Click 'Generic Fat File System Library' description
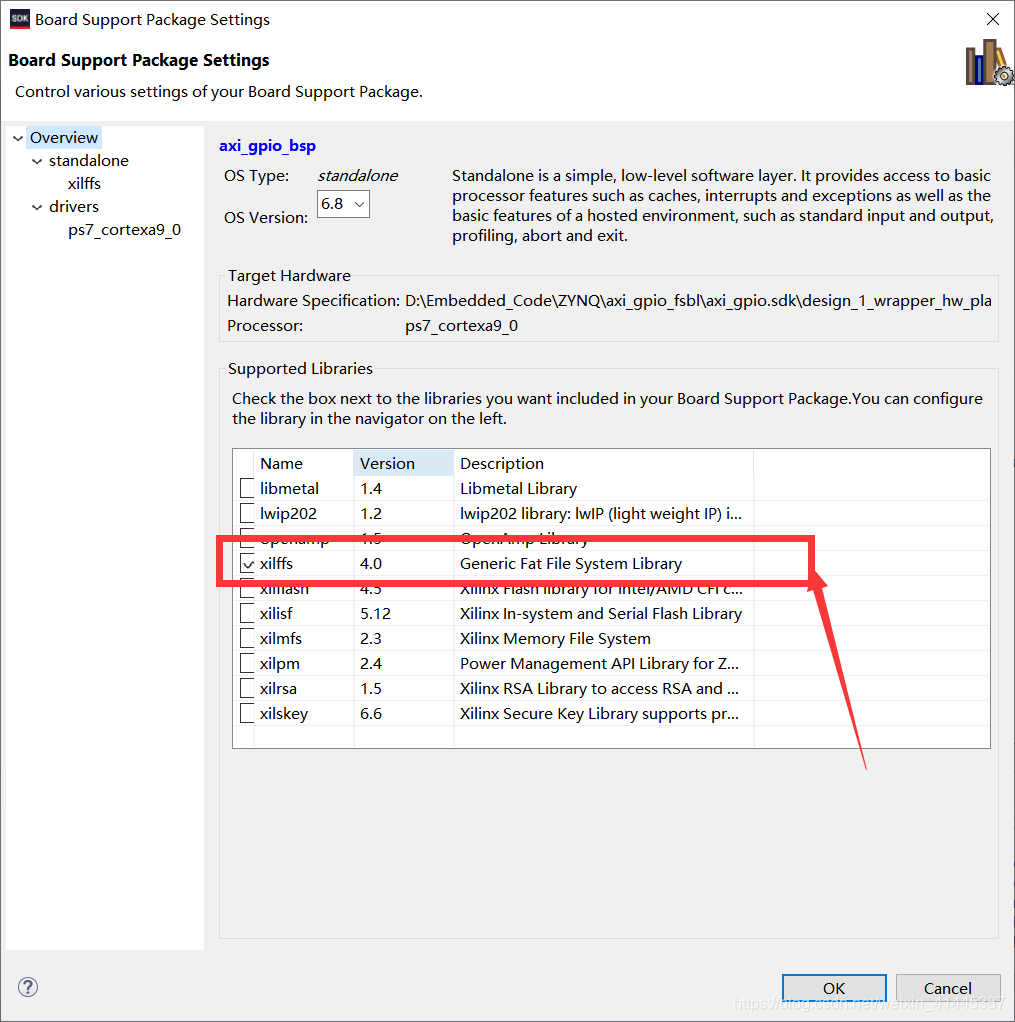 click(x=571, y=563)
